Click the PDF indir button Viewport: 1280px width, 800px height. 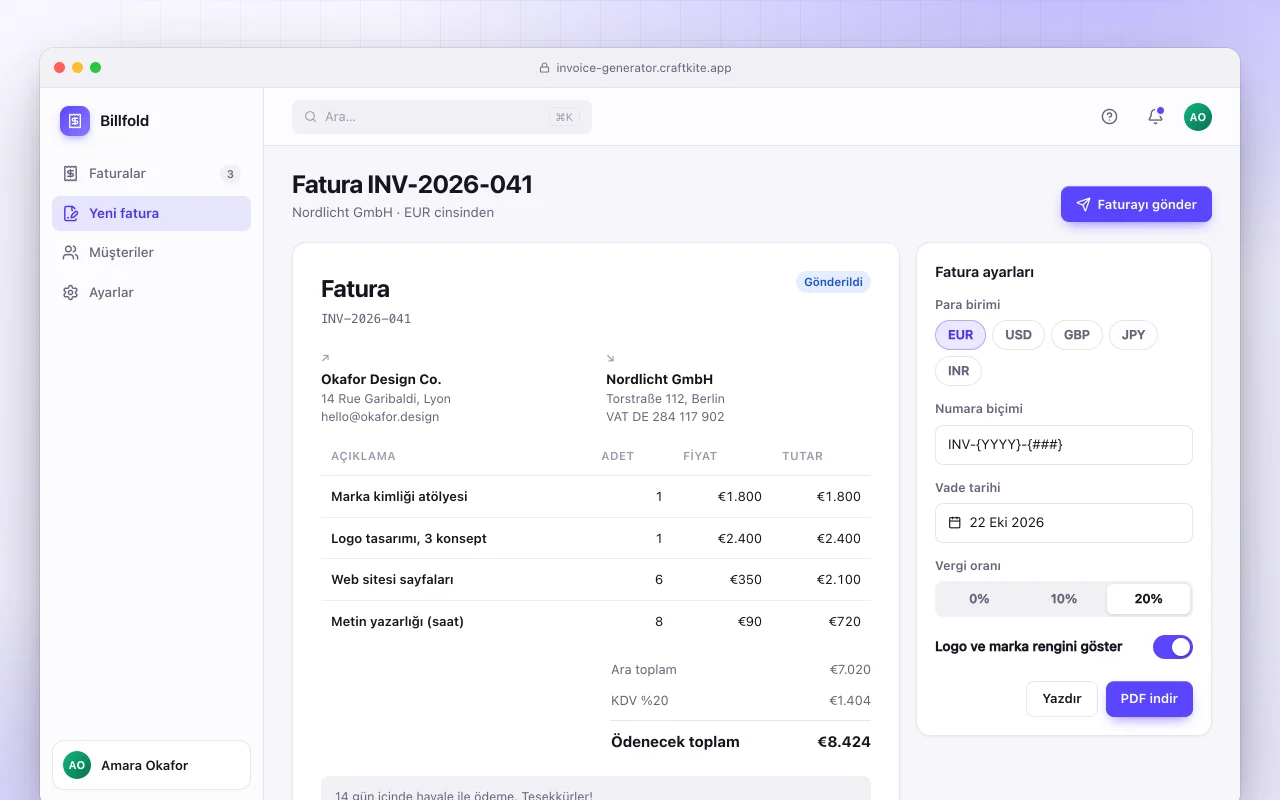(1149, 699)
